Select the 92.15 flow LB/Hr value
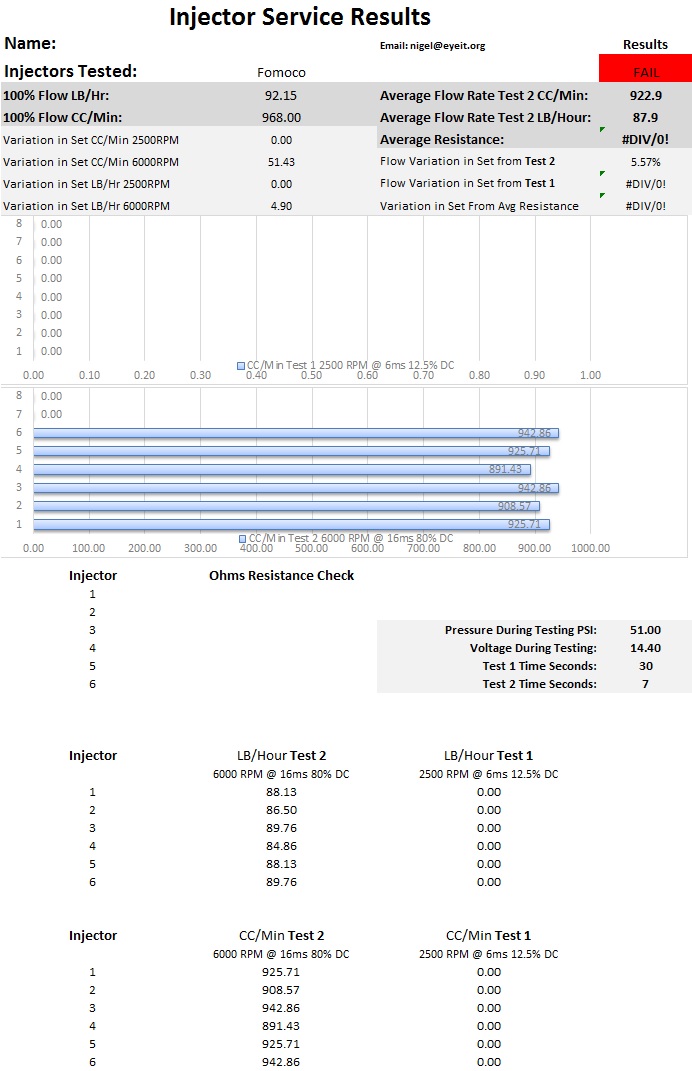The width and height of the screenshot is (692, 1071). [281, 96]
